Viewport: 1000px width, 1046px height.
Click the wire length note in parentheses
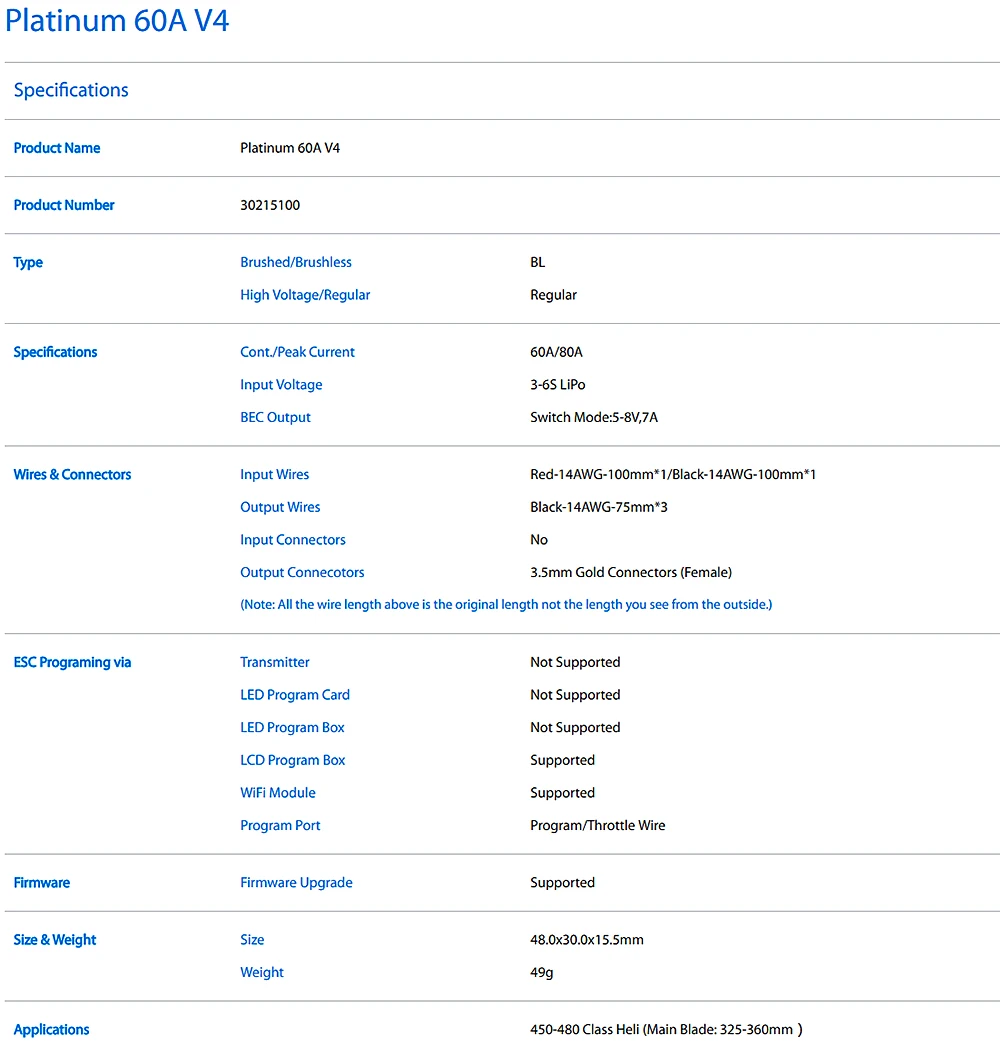(x=506, y=604)
